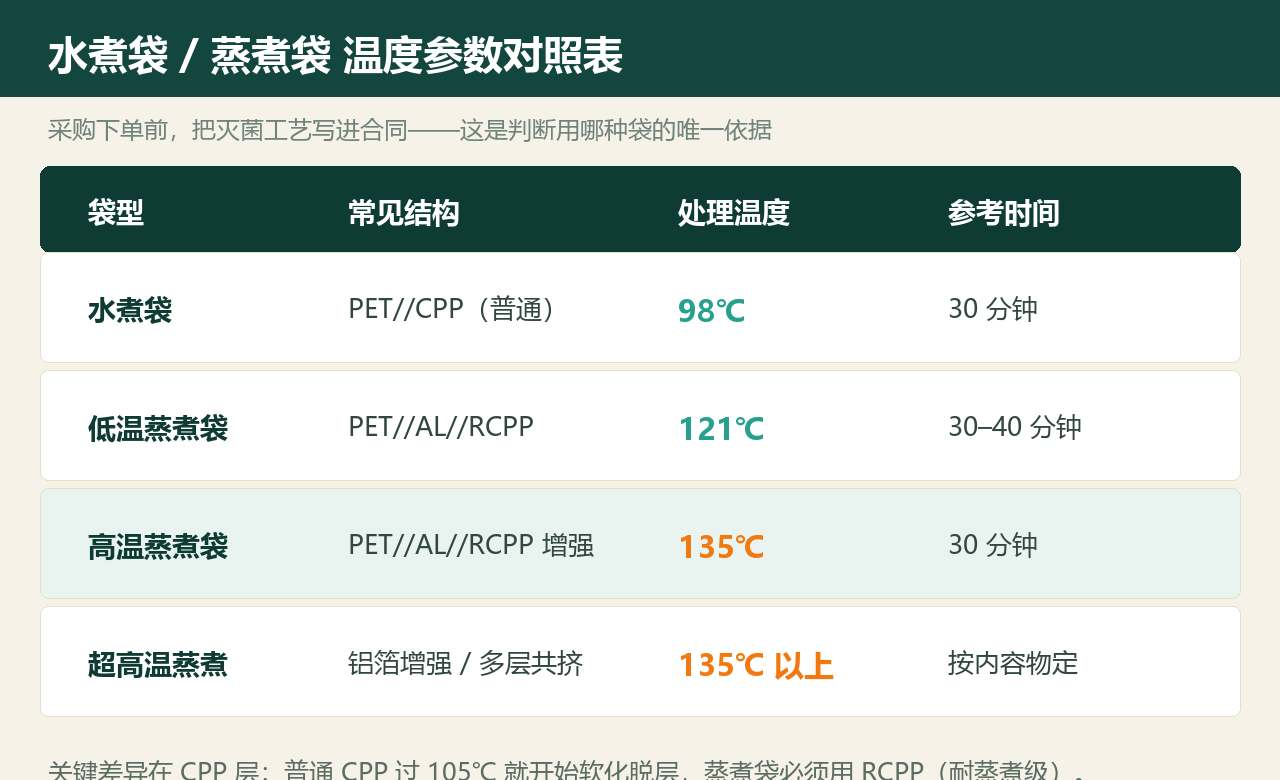Image resolution: width=1280 pixels, height=780 pixels.
Task: Click the 铝箔增强 / 多层共挤 structure cell
Action: pos(466,663)
